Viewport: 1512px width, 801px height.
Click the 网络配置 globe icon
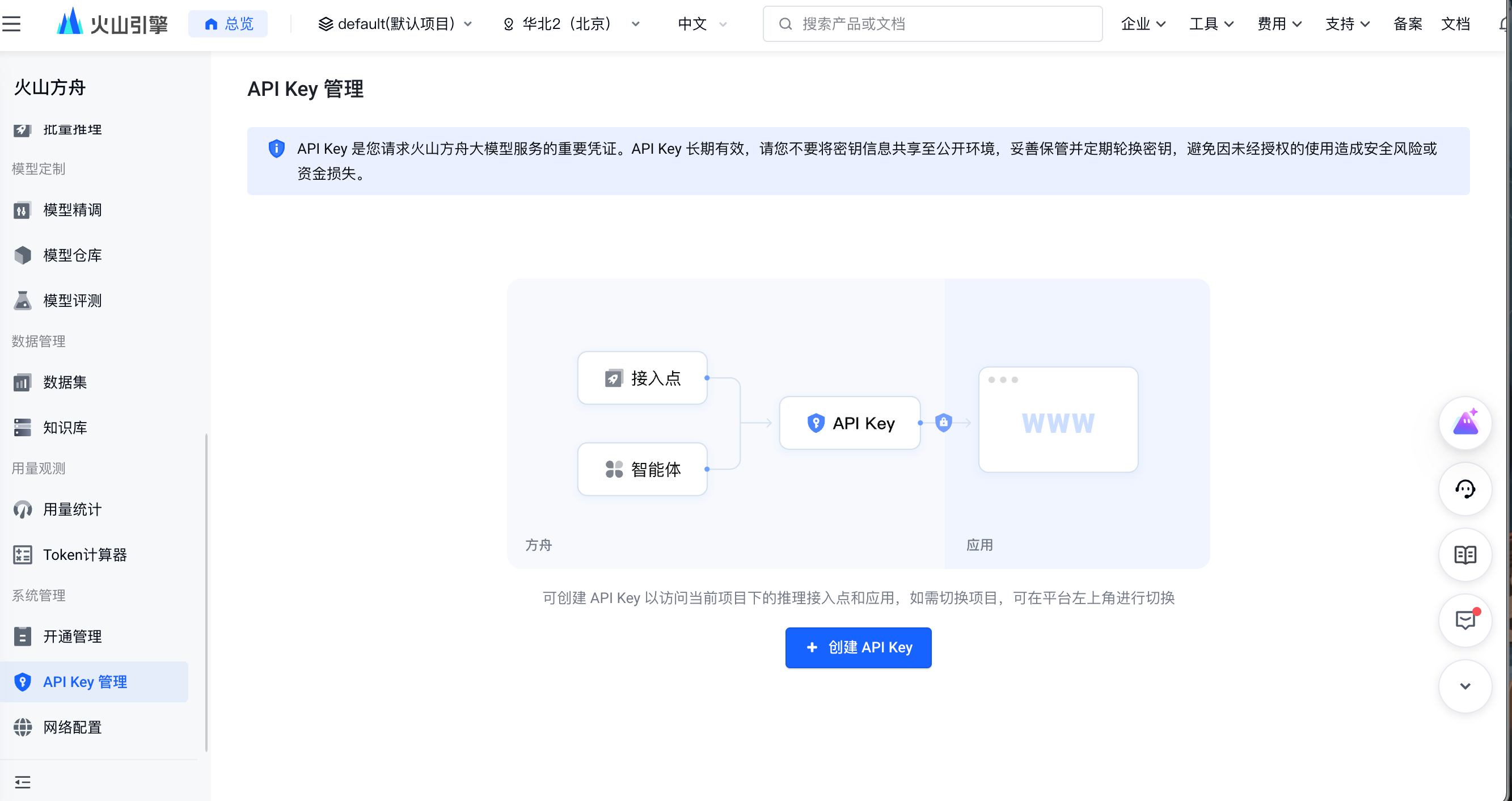coord(22,727)
